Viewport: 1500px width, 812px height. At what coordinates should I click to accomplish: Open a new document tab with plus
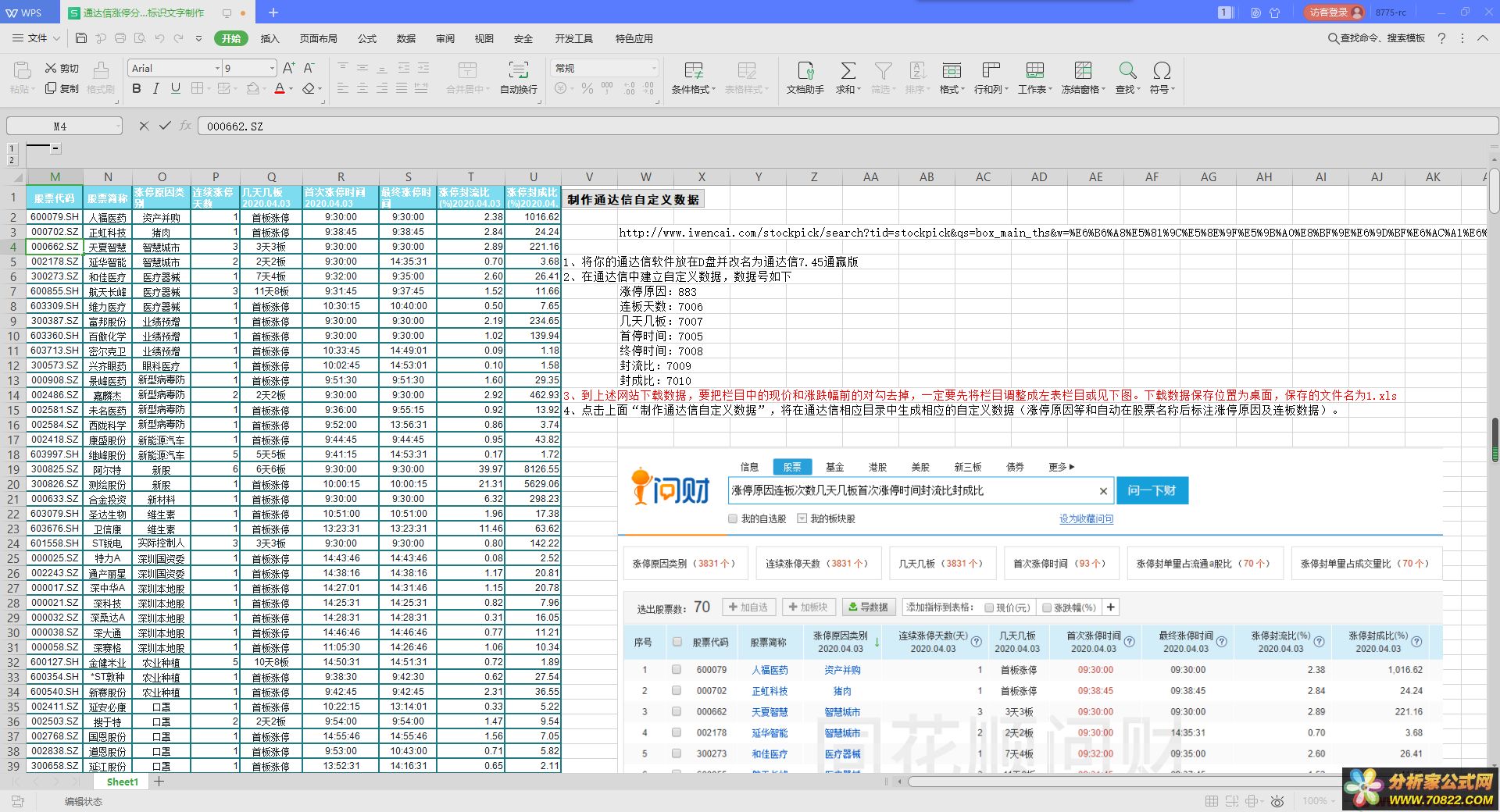pos(273,12)
